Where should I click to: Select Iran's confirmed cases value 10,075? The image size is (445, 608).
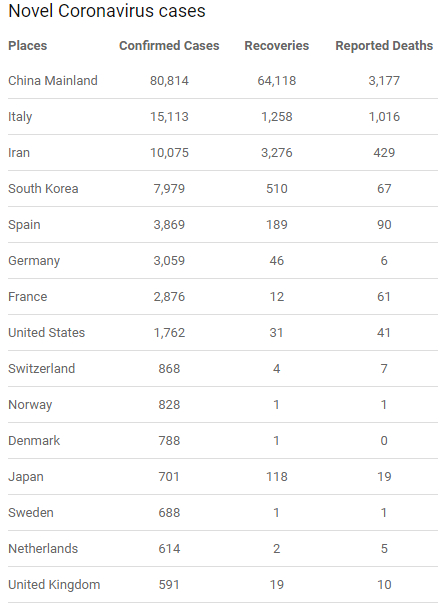[x=169, y=153]
